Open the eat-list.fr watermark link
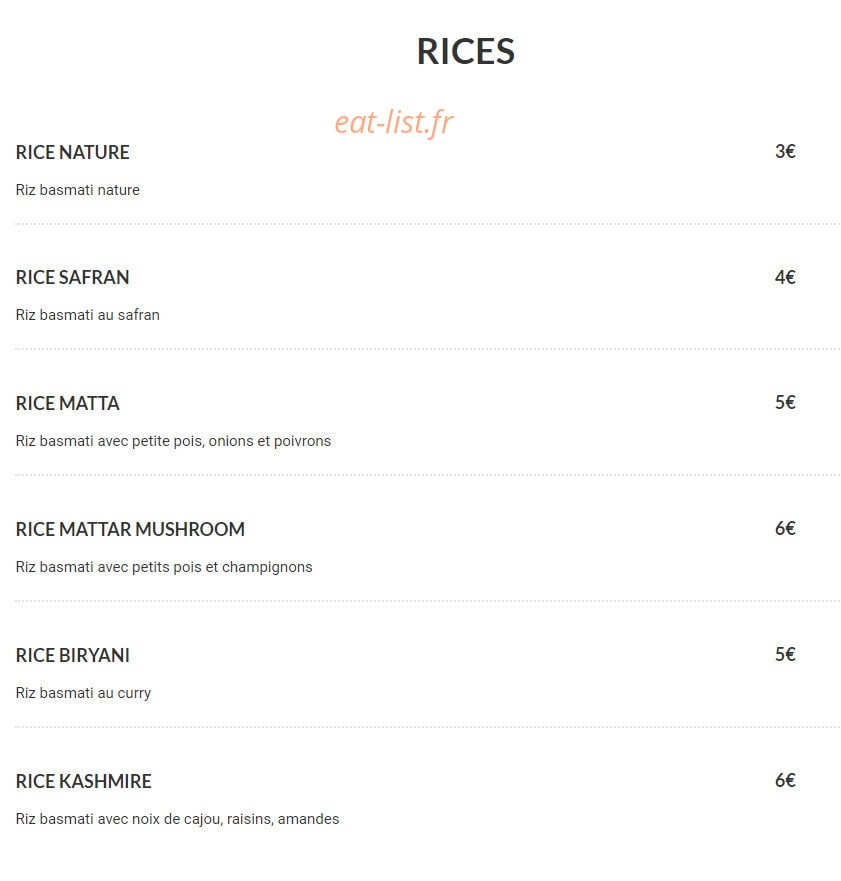This screenshot has height=881, width=841. pyautogui.click(x=394, y=122)
